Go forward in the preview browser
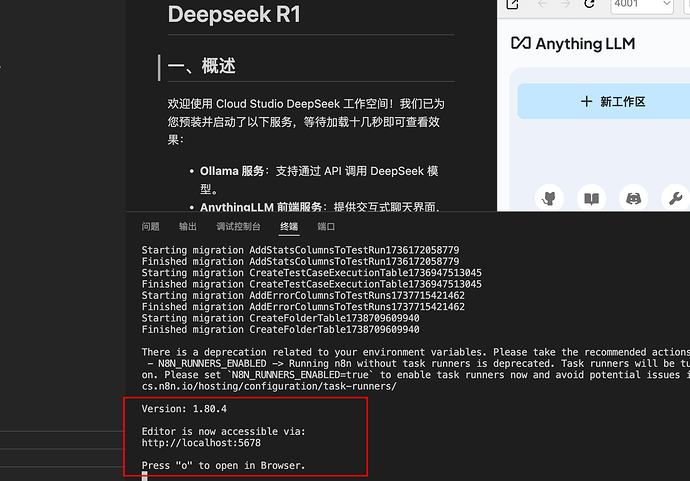Screen dimensions: 690x481 point(565,4)
